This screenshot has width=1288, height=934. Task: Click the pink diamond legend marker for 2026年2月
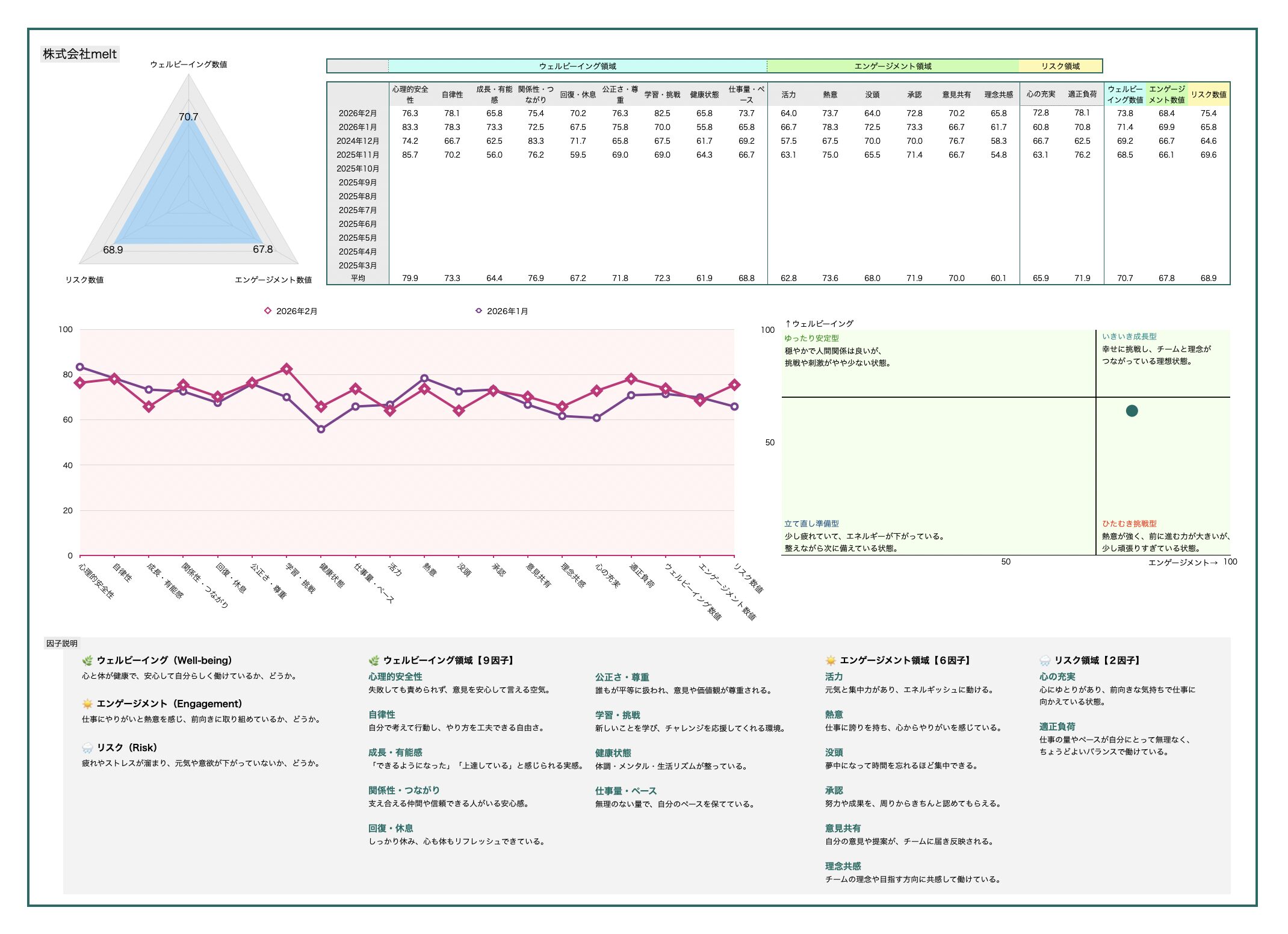point(268,311)
